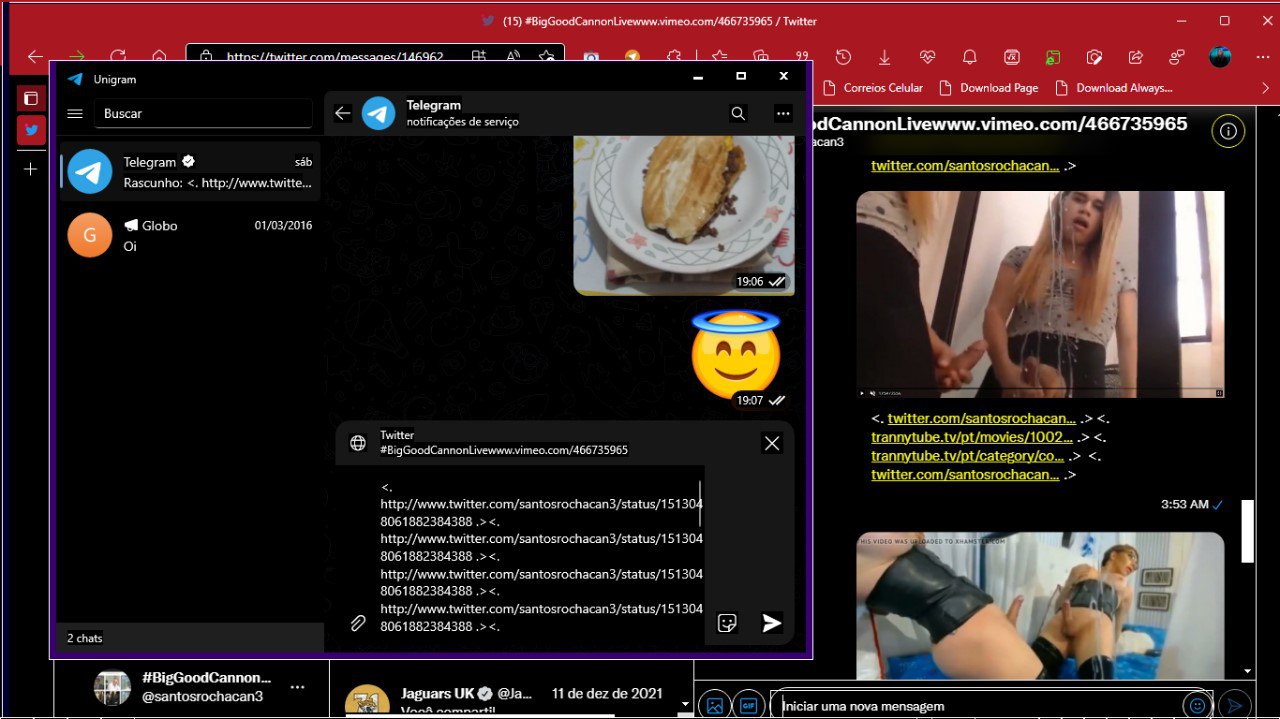Screen dimensions: 1280x719
Task: Open Twitter conversation info icon
Action: (1228, 131)
